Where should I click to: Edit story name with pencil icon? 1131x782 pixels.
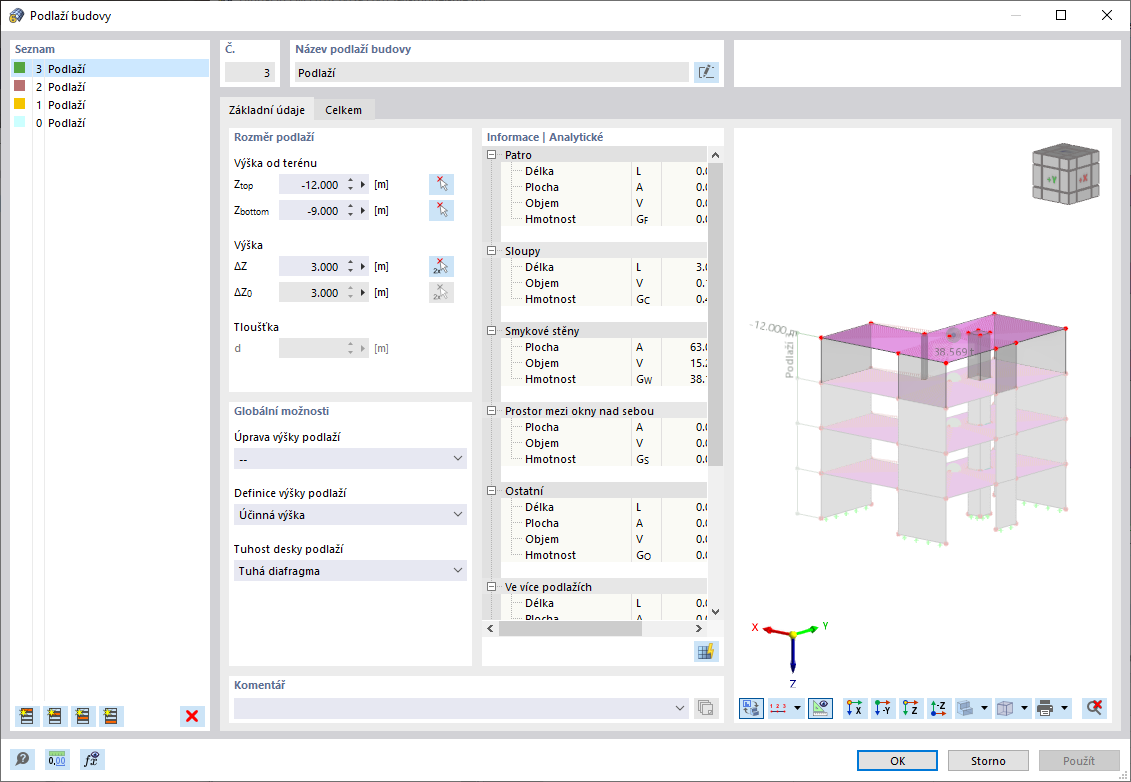click(x=706, y=72)
